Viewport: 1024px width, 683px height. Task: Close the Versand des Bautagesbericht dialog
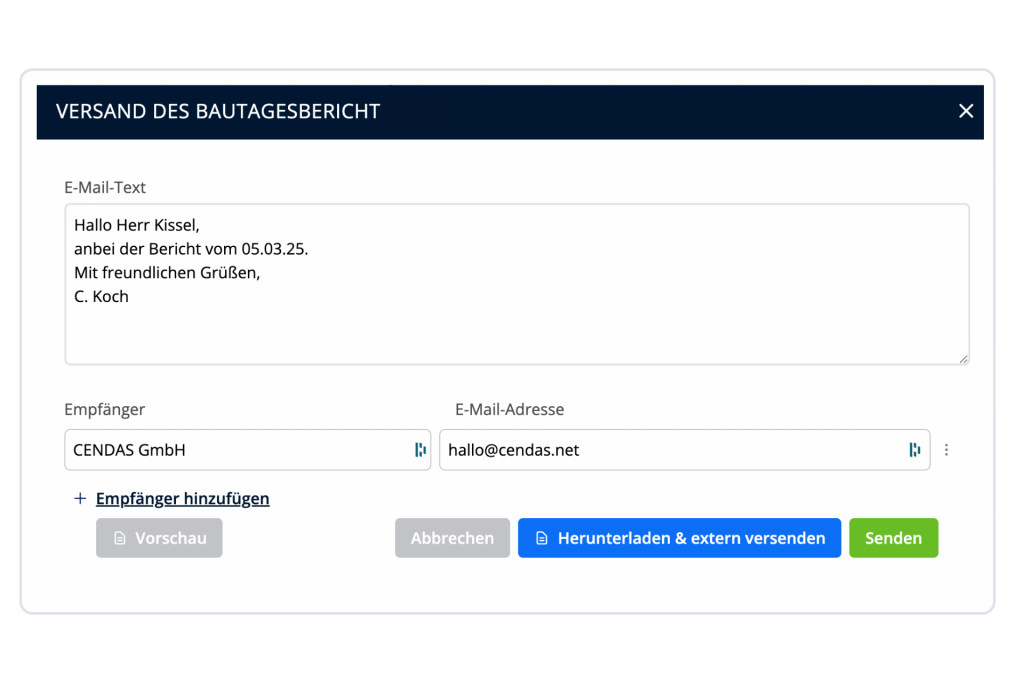click(966, 111)
